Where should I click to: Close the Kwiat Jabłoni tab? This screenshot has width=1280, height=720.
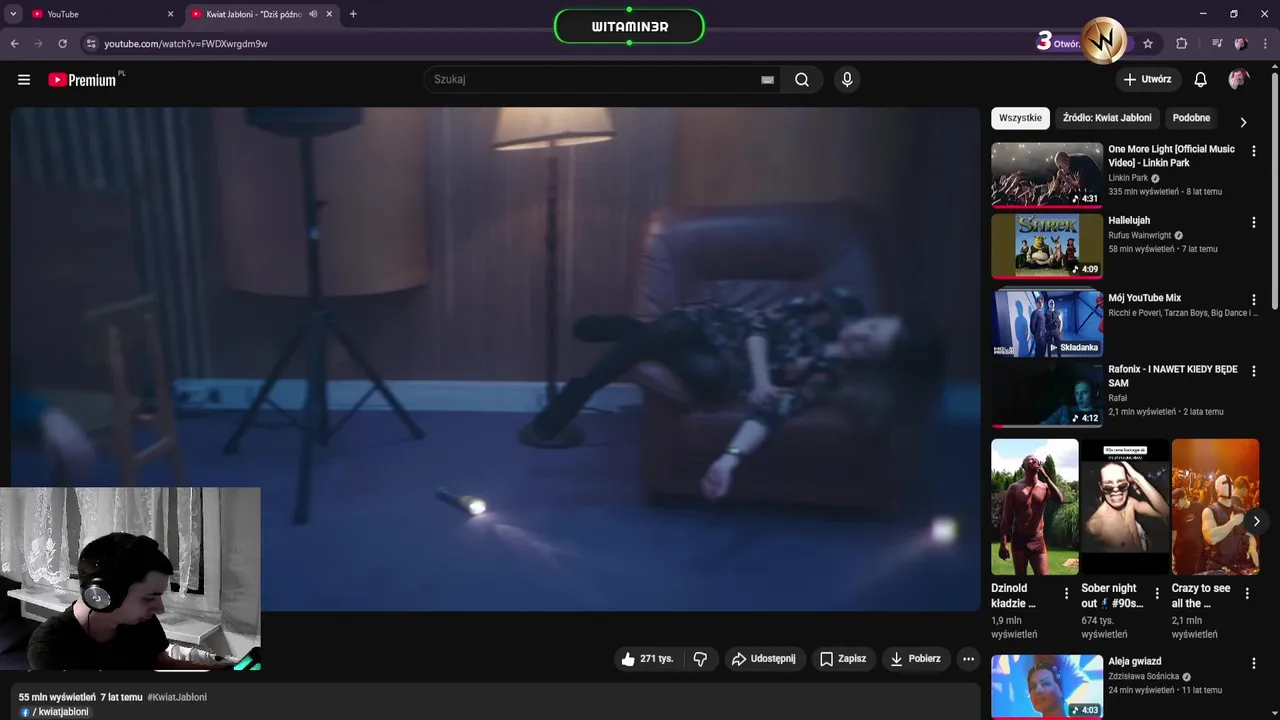tap(329, 14)
